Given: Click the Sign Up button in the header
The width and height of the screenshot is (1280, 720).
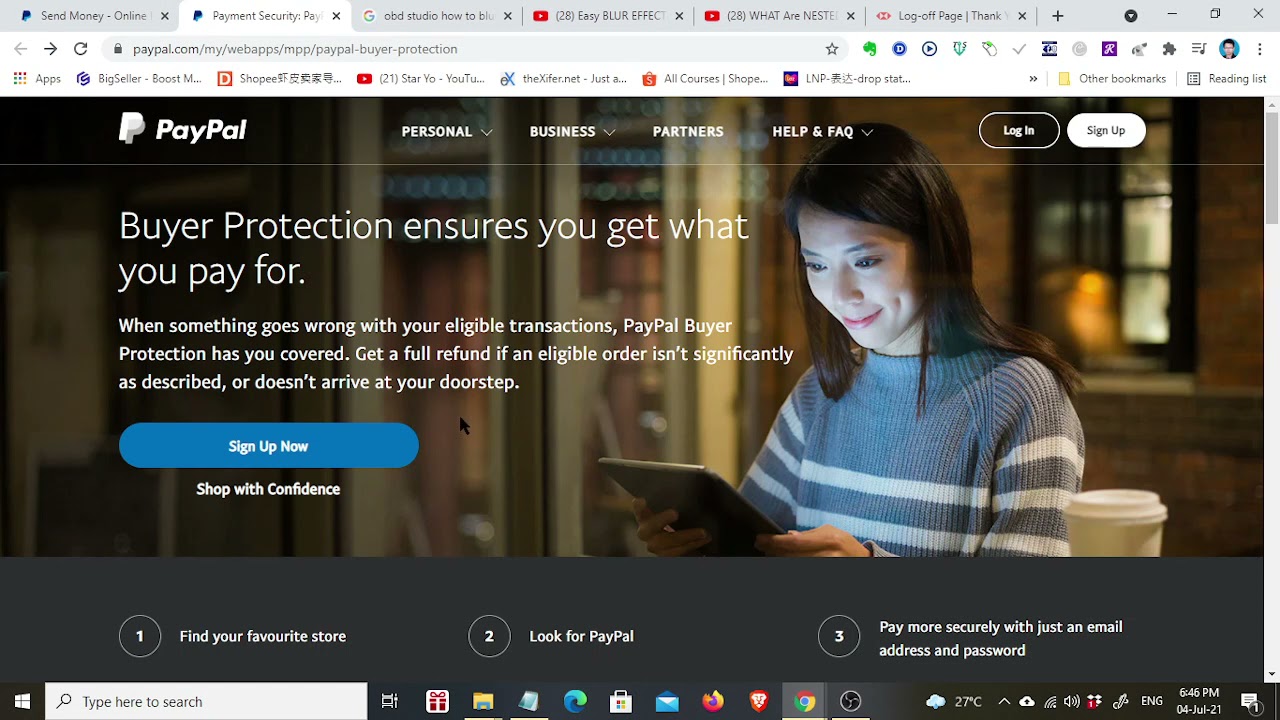Looking at the screenshot, I should 1106,130.
